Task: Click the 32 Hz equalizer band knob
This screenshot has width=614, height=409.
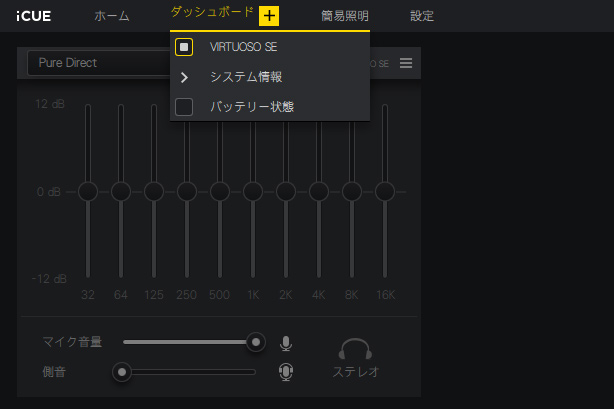Action: pos(88,191)
